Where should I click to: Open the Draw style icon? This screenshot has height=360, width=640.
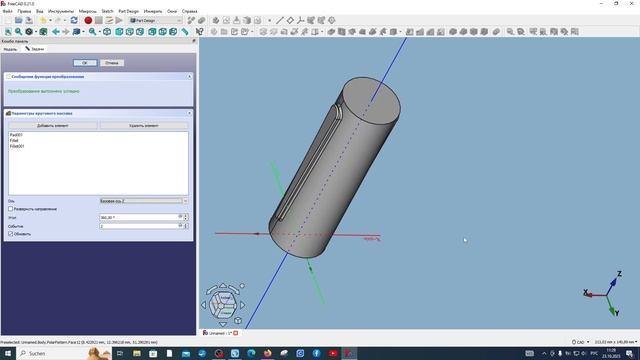click(29, 32)
